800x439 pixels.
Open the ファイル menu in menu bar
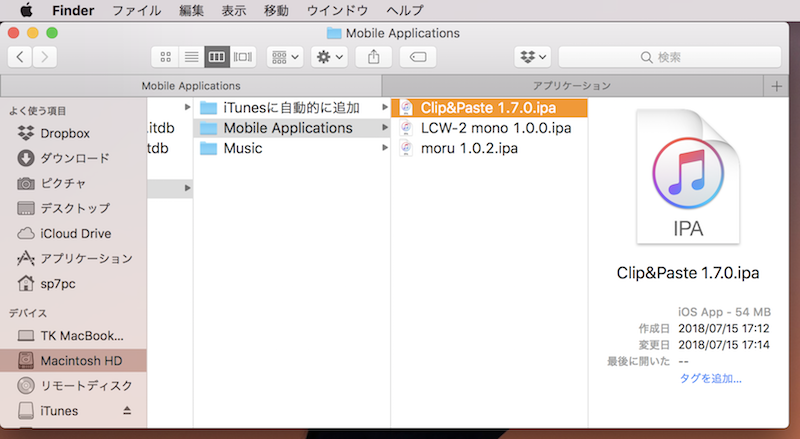[136, 10]
